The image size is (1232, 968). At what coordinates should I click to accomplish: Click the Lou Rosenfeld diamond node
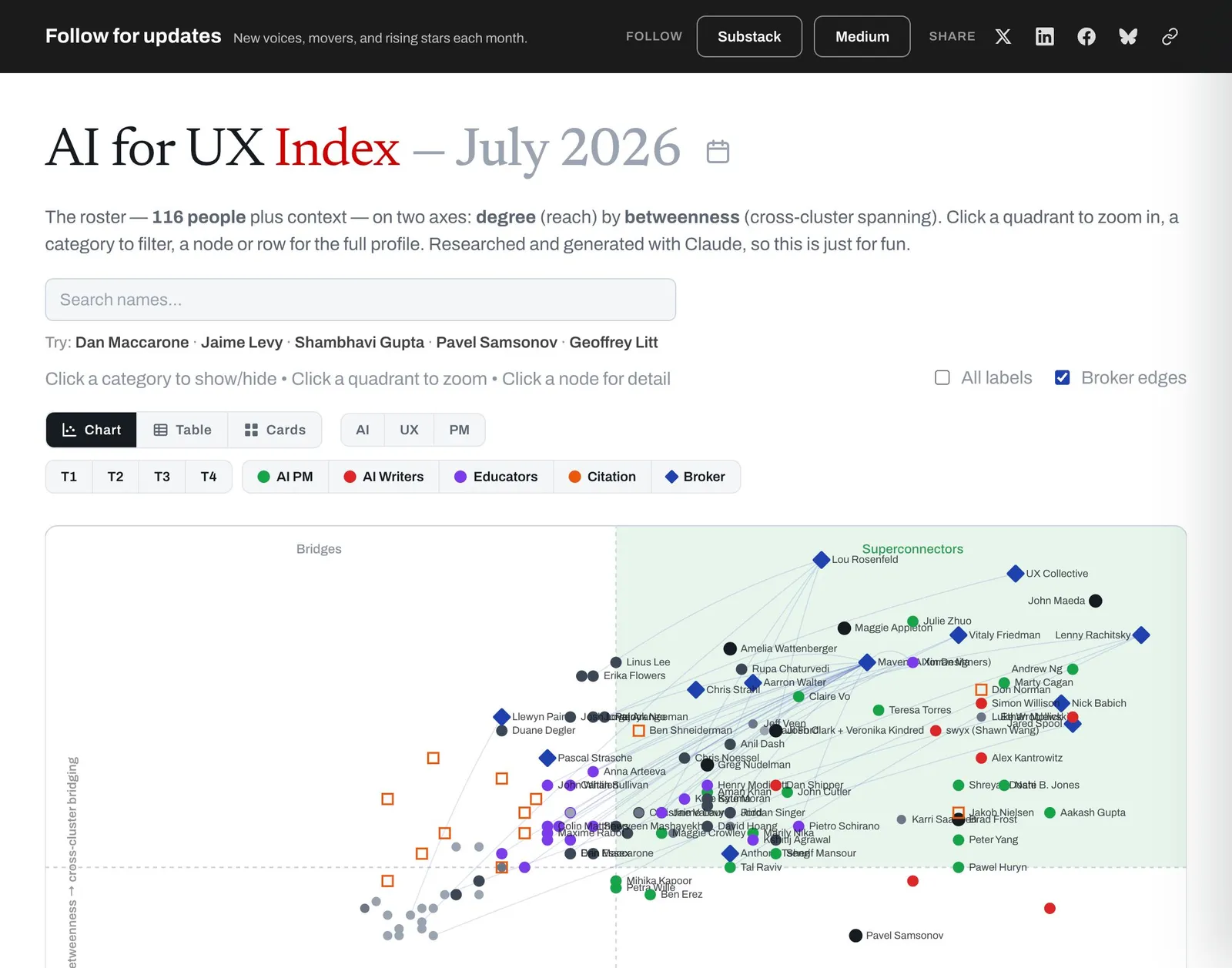[821, 560]
